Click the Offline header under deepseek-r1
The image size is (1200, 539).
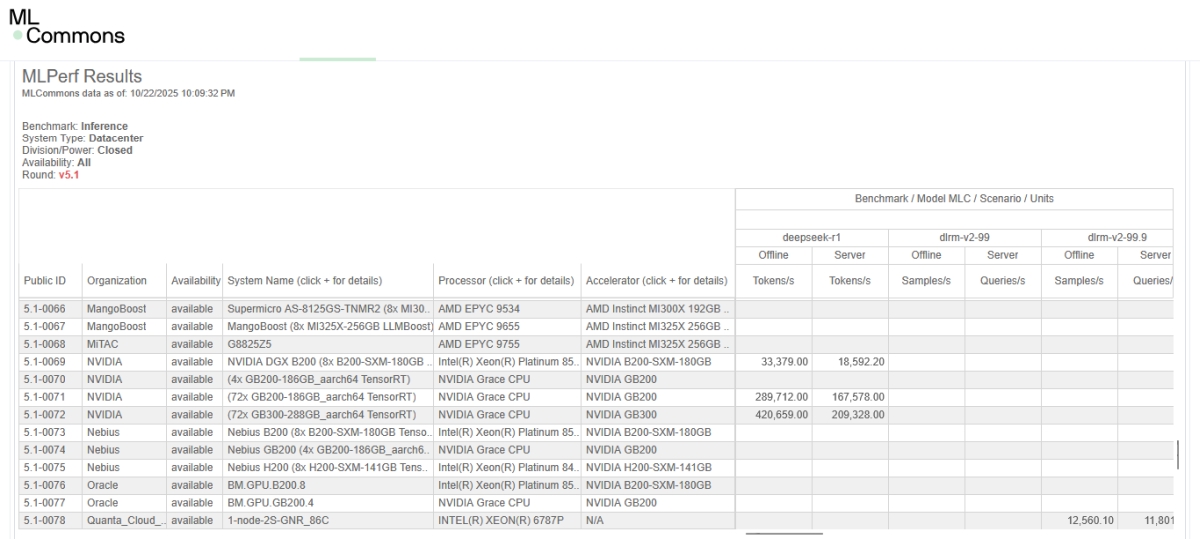[773, 256]
